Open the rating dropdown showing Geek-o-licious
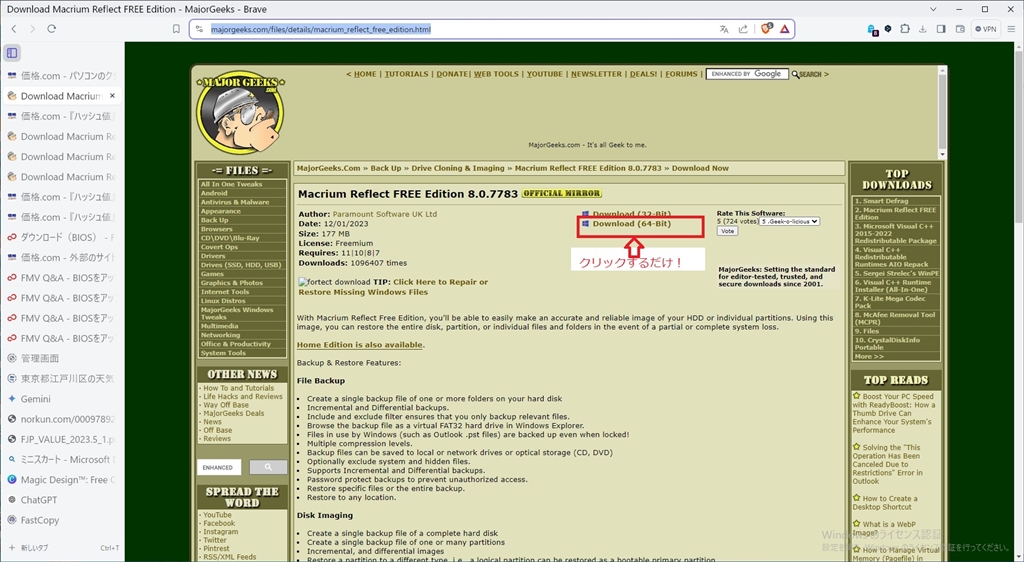The image size is (1024, 562). pos(789,221)
